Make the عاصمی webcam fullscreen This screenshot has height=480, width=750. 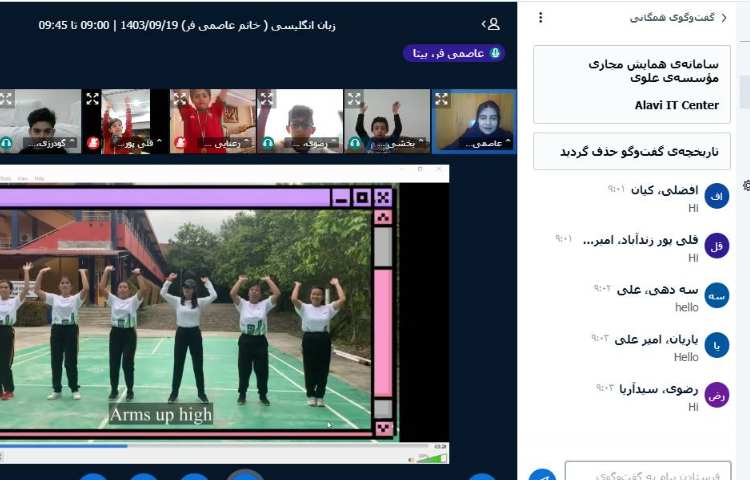point(441,99)
